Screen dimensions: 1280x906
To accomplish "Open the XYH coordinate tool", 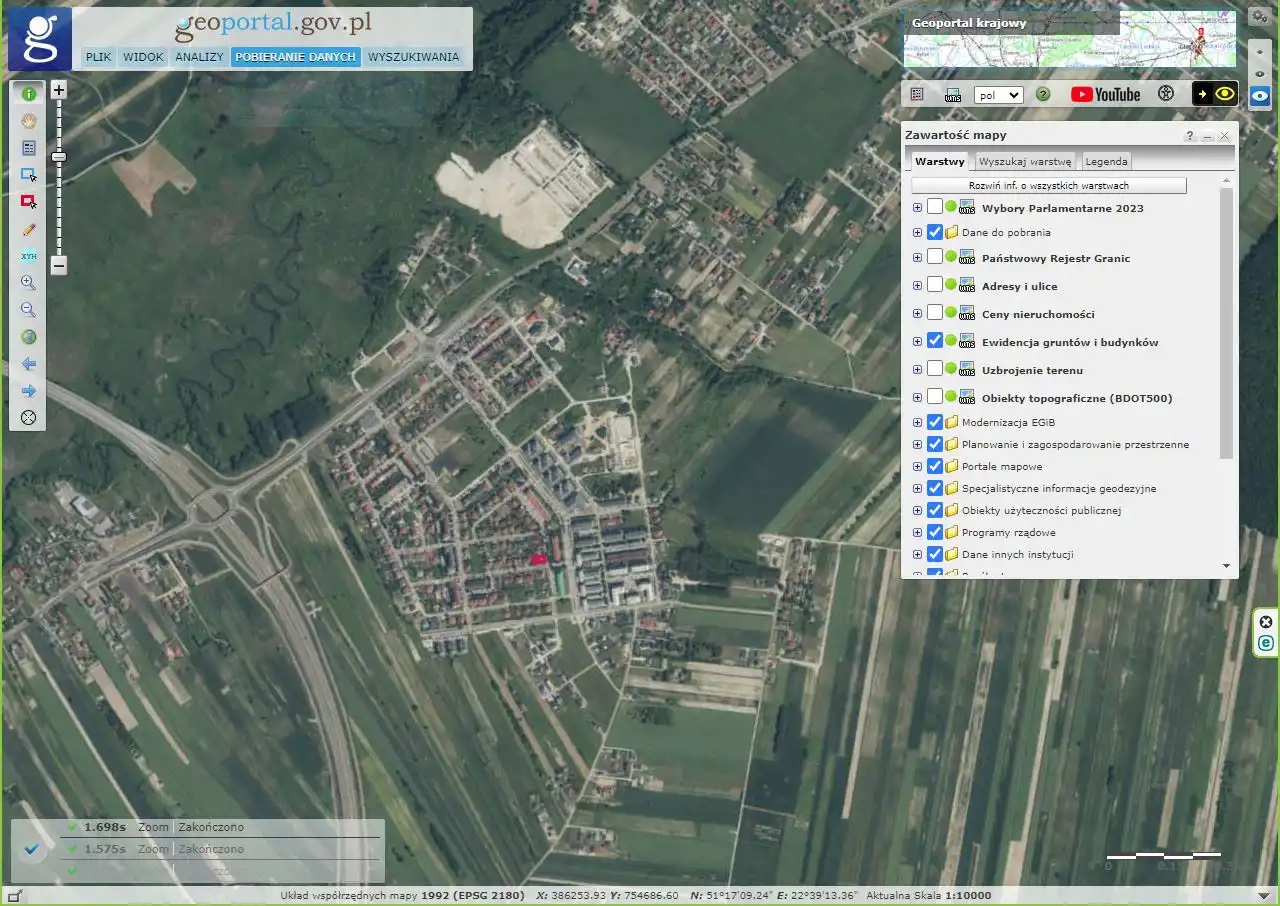I will (x=29, y=256).
